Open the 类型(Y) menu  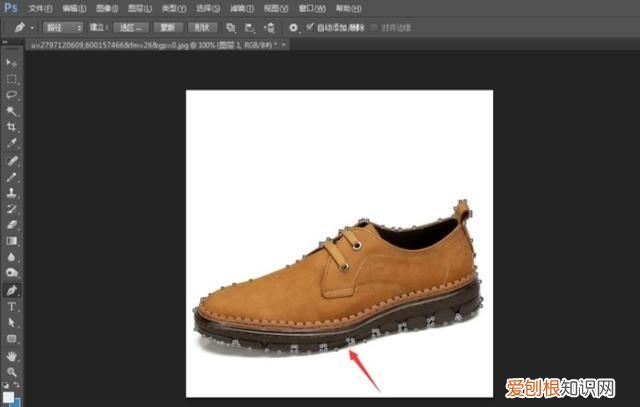point(173,9)
